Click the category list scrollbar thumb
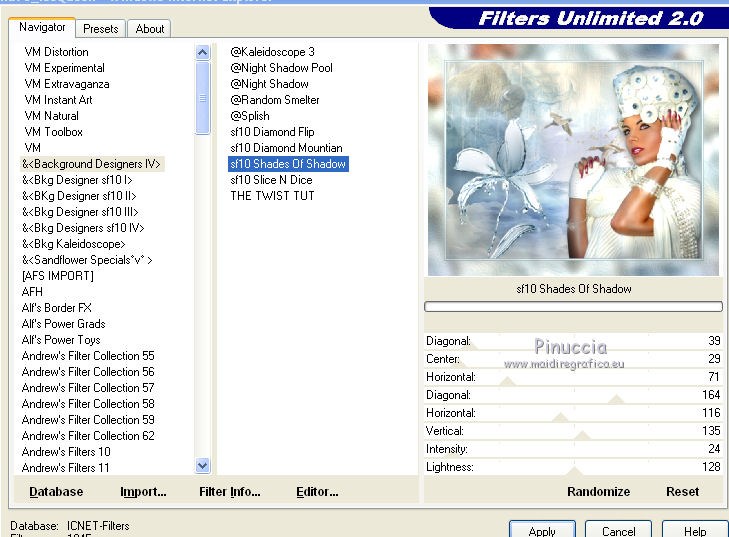This screenshot has height=537, width=729. [x=202, y=98]
